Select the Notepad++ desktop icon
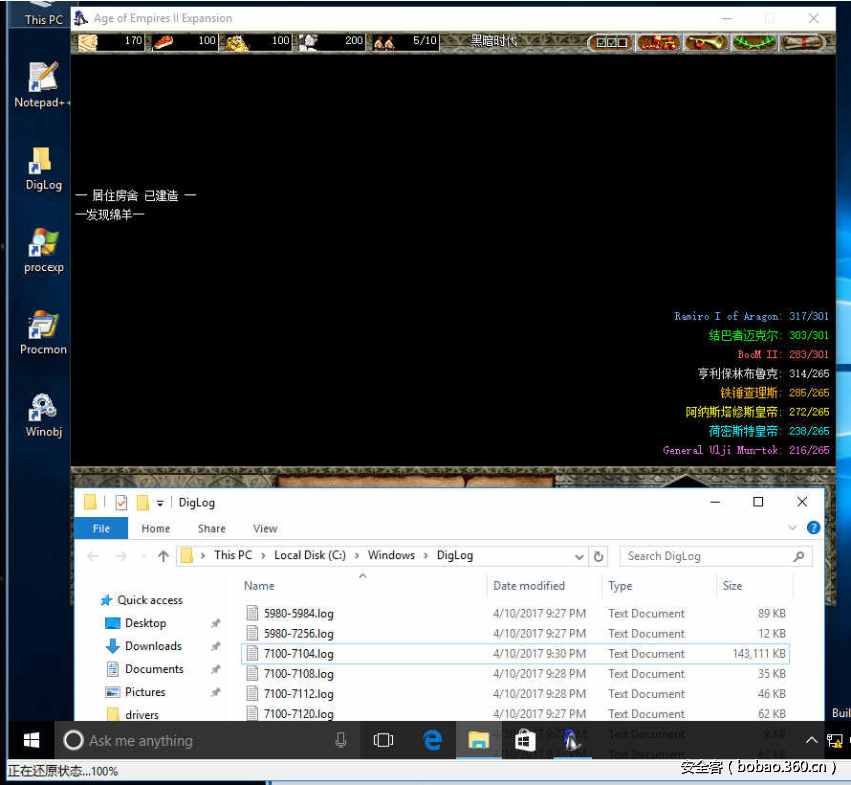 pos(43,80)
